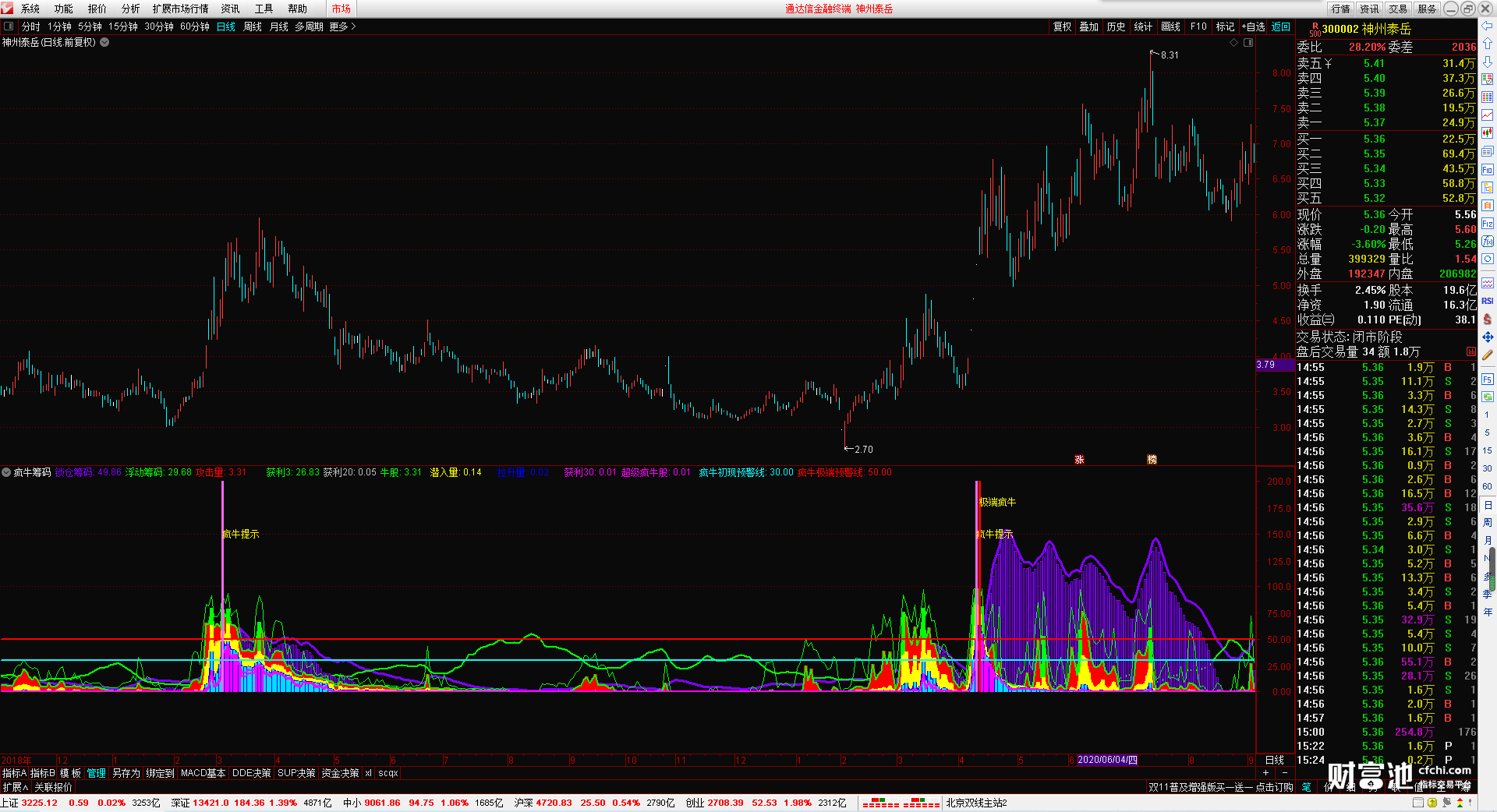Click the F5 sidebar icon
Screen dimensions: 1497x812
click(1488, 380)
